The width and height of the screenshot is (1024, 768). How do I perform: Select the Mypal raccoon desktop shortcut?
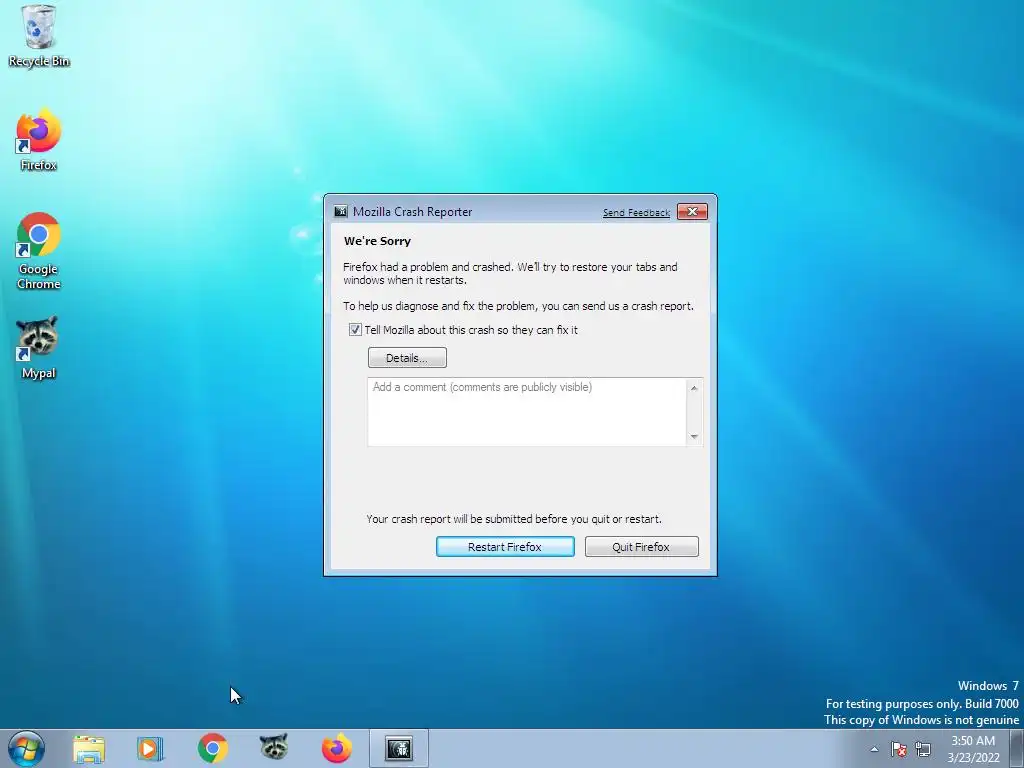[39, 347]
